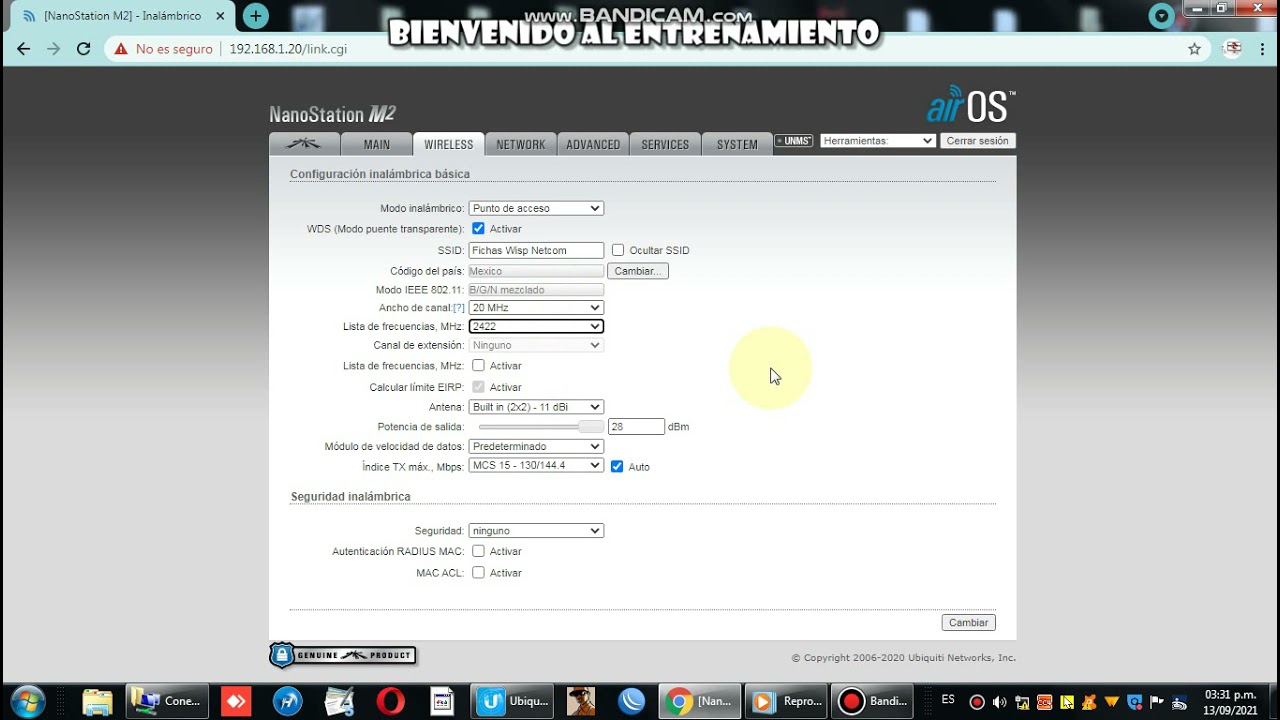Open the Repro... media player taskbar item
Viewport: 1280px width, 720px height.
(x=787, y=702)
